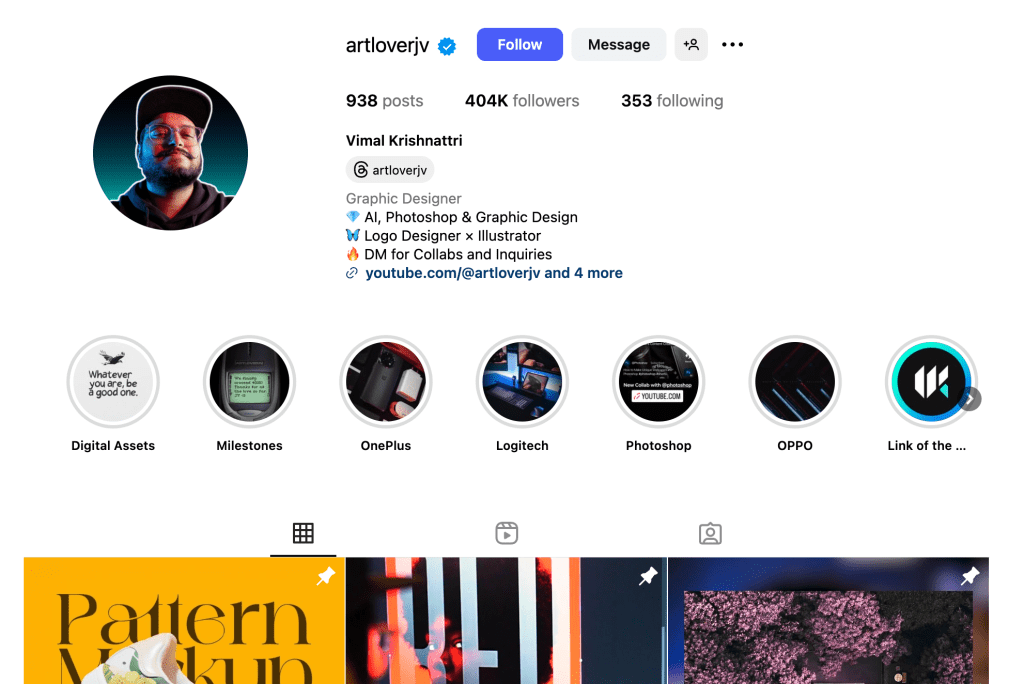Click the highlights next arrow chevron

click(x=971, y=399)
